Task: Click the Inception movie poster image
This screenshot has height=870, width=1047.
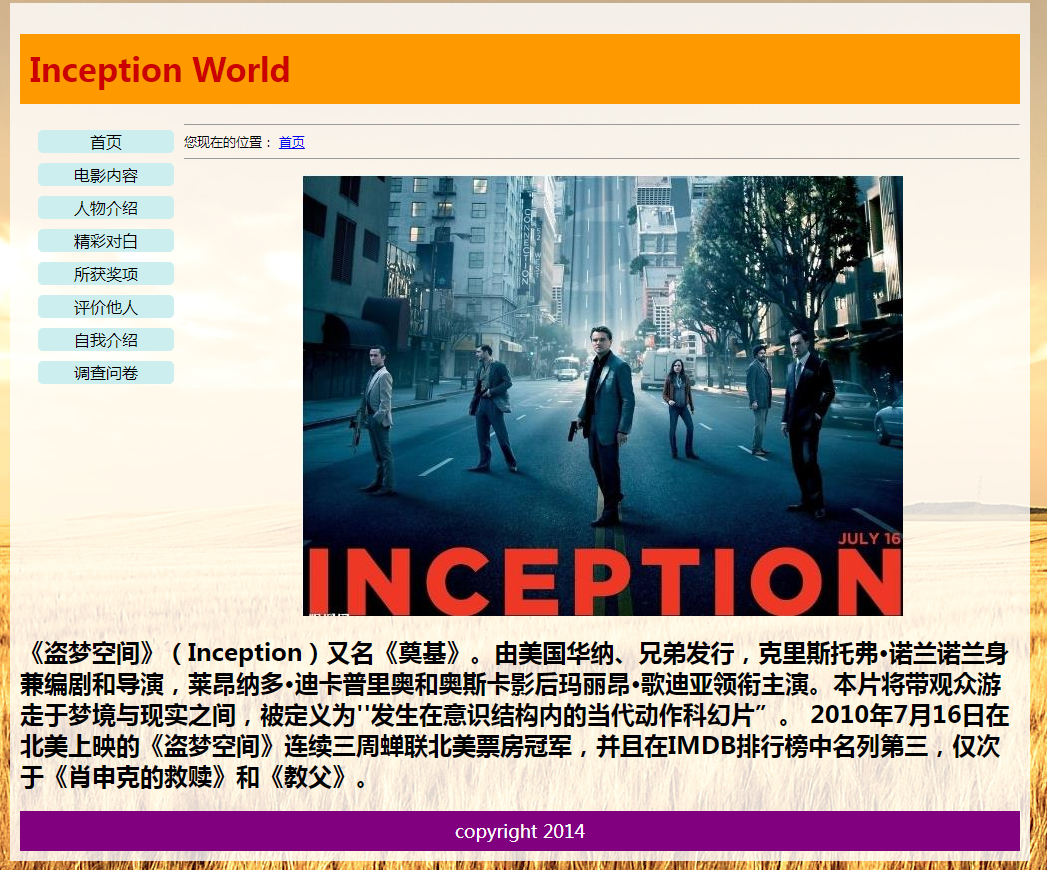Action: 602,395
